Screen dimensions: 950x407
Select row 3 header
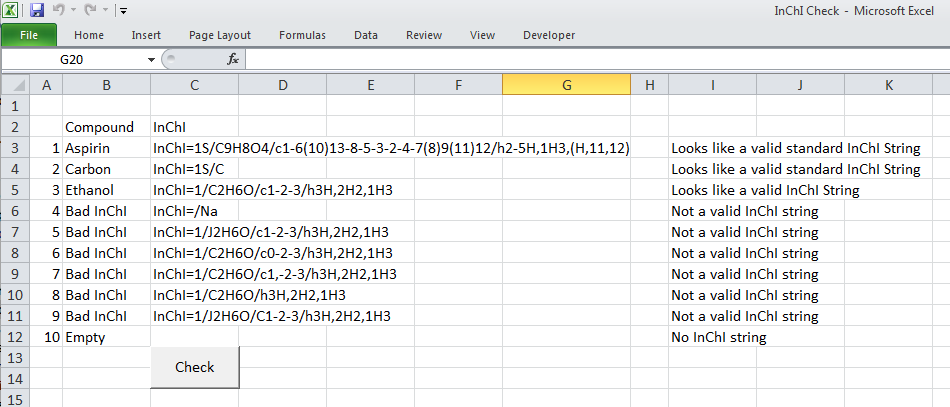click(x=15, y=148)
